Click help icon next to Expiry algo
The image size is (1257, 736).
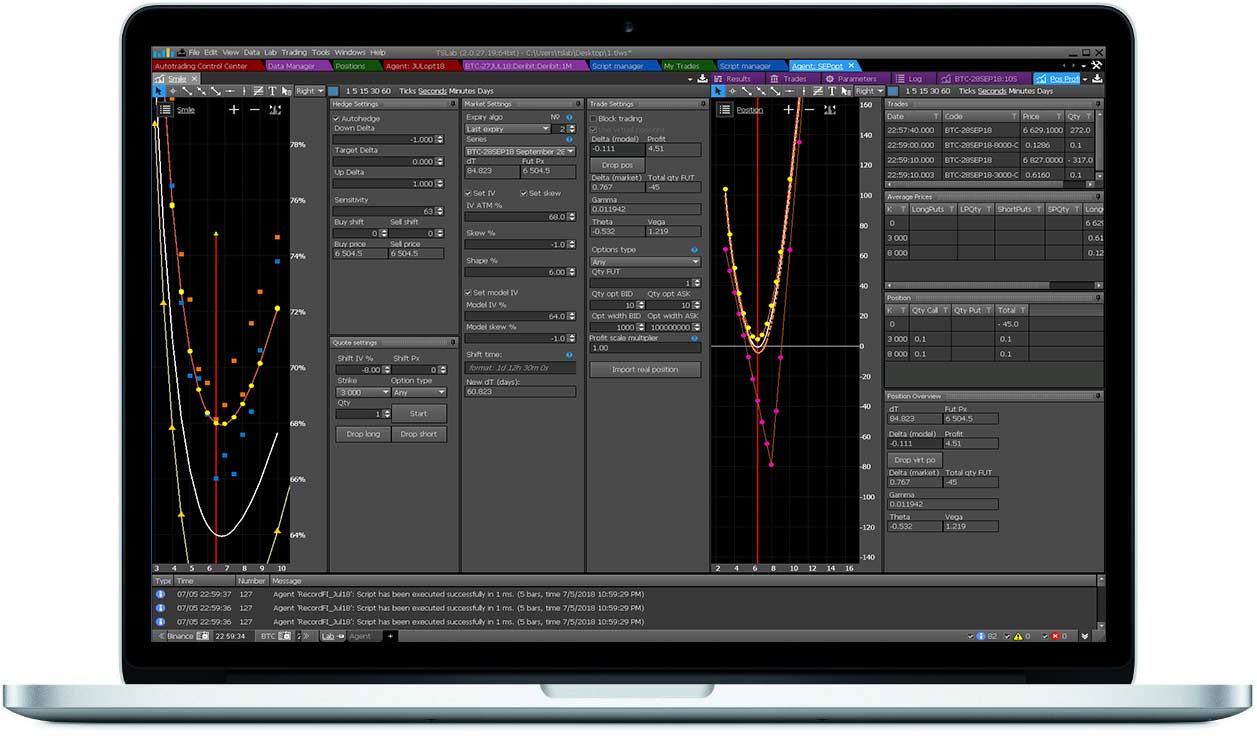pos(569,117)
